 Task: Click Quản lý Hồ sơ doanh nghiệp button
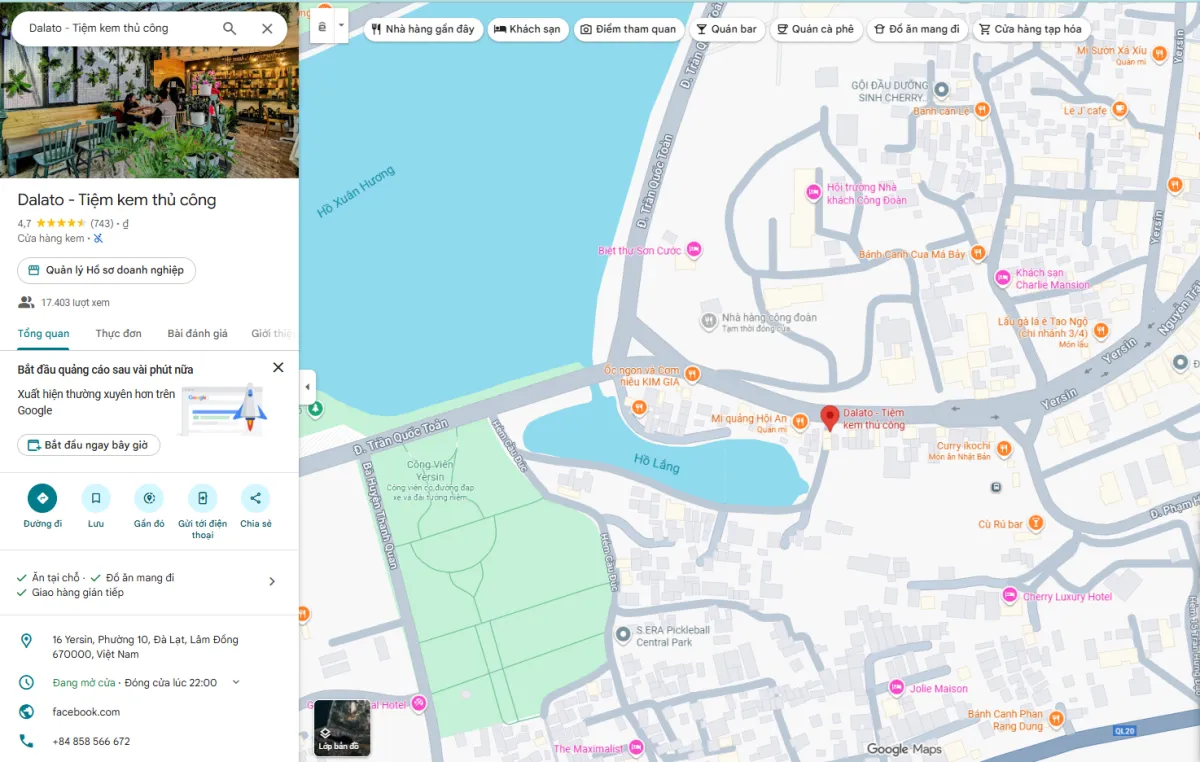click(x=107, y=270)
